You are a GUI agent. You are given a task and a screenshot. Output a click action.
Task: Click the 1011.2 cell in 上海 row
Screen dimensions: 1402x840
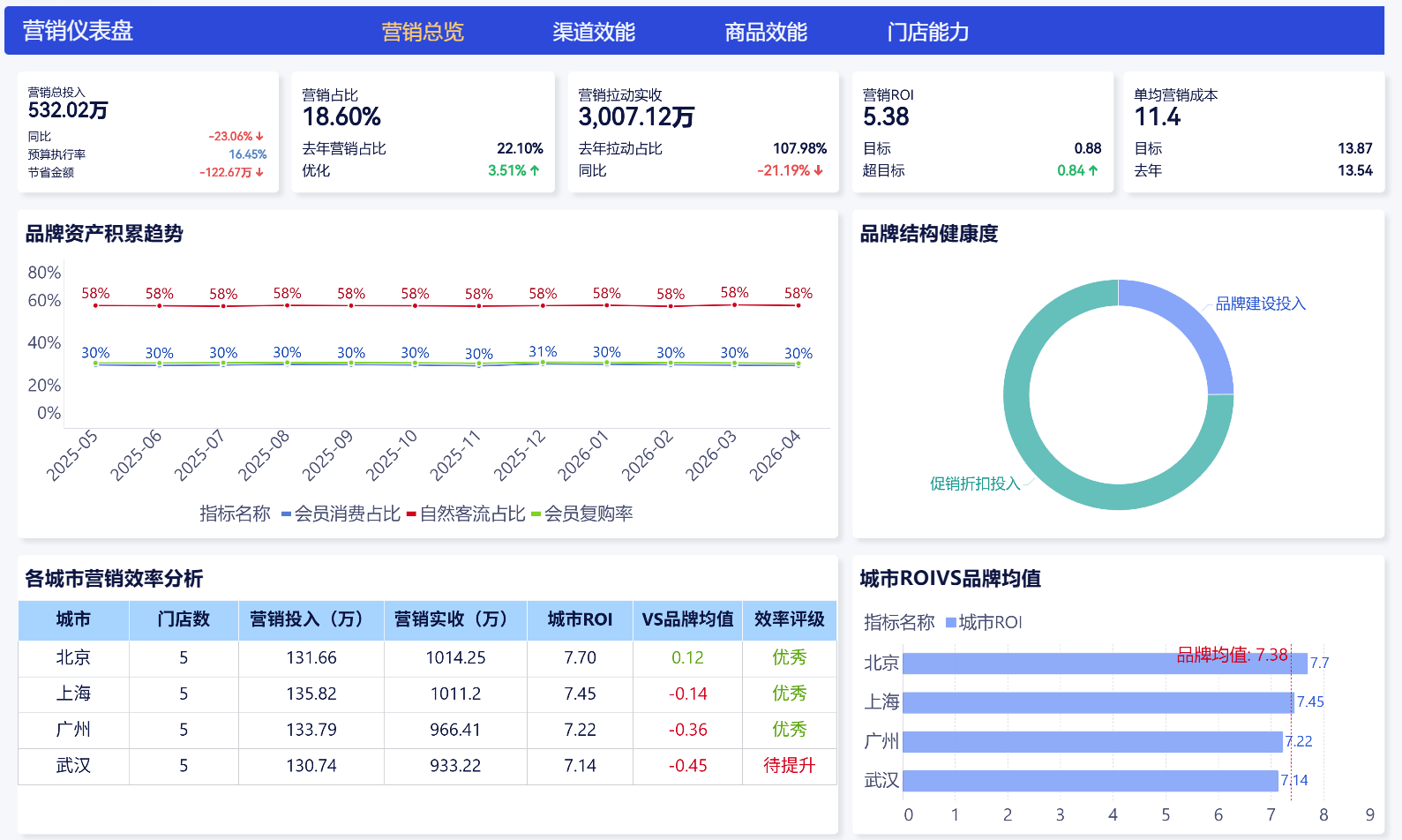pyautogui.click(x=455, y=694)
